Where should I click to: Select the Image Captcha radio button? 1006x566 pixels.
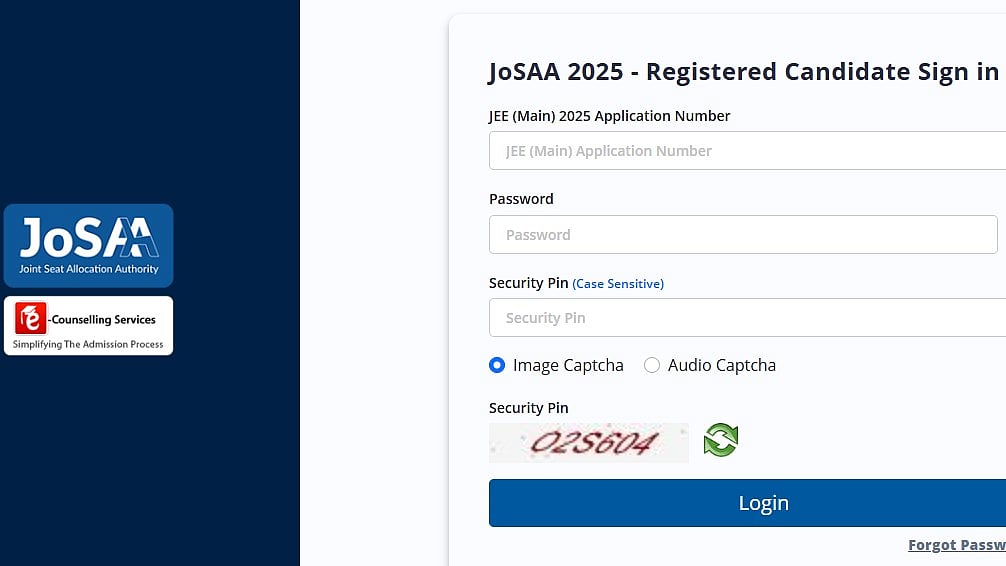(497, 365)
